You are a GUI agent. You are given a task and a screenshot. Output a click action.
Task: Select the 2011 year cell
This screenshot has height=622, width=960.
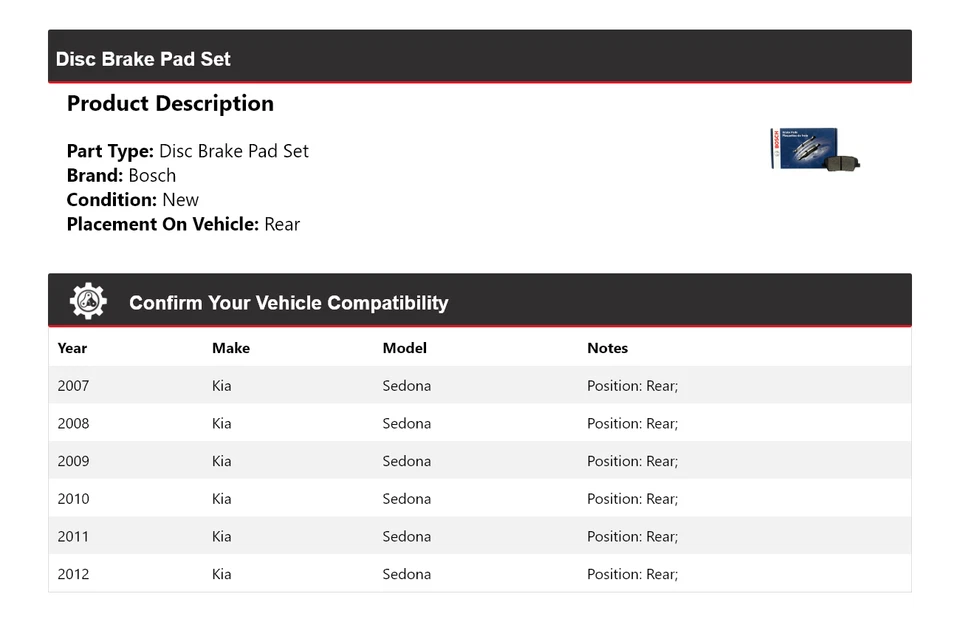(x=73, y=537)
